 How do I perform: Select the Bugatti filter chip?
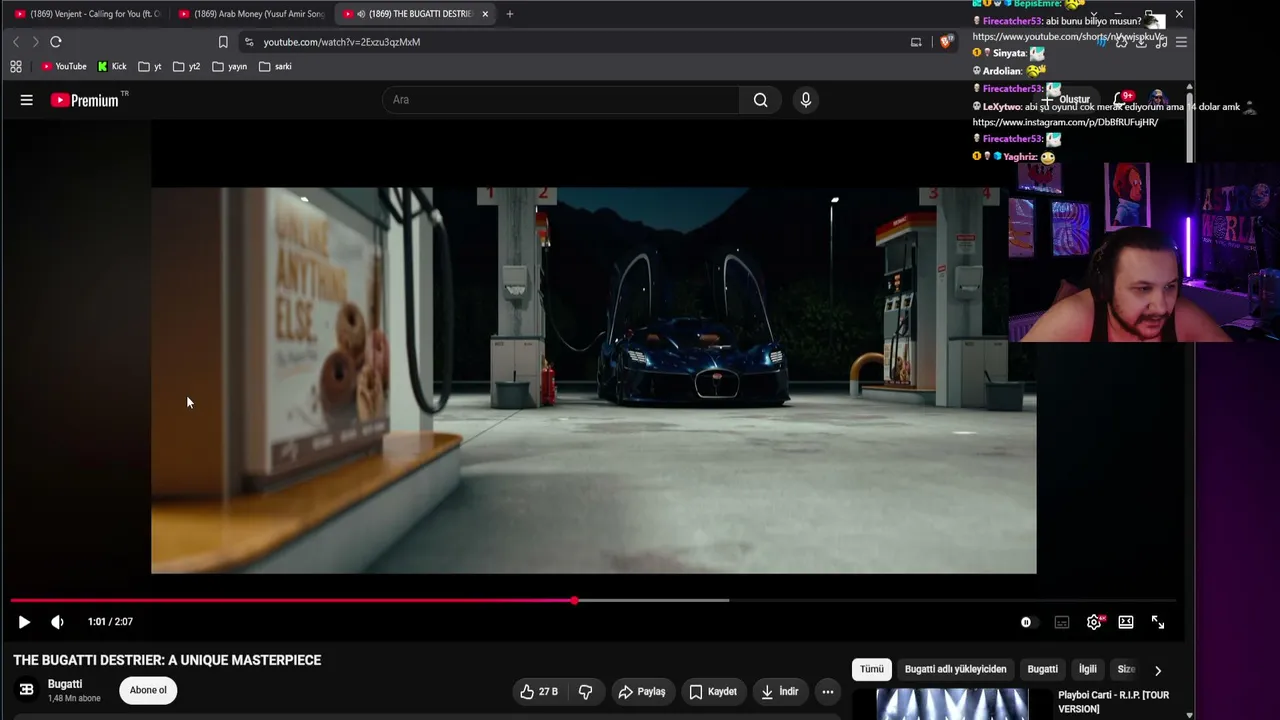tap(1042, 669)
